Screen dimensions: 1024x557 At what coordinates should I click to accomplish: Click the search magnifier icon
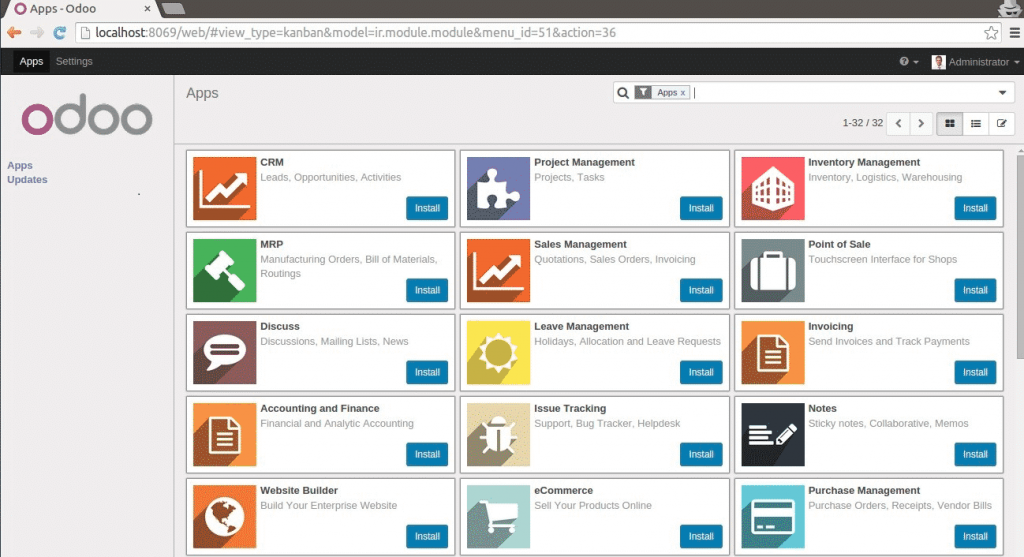point(623,93)
